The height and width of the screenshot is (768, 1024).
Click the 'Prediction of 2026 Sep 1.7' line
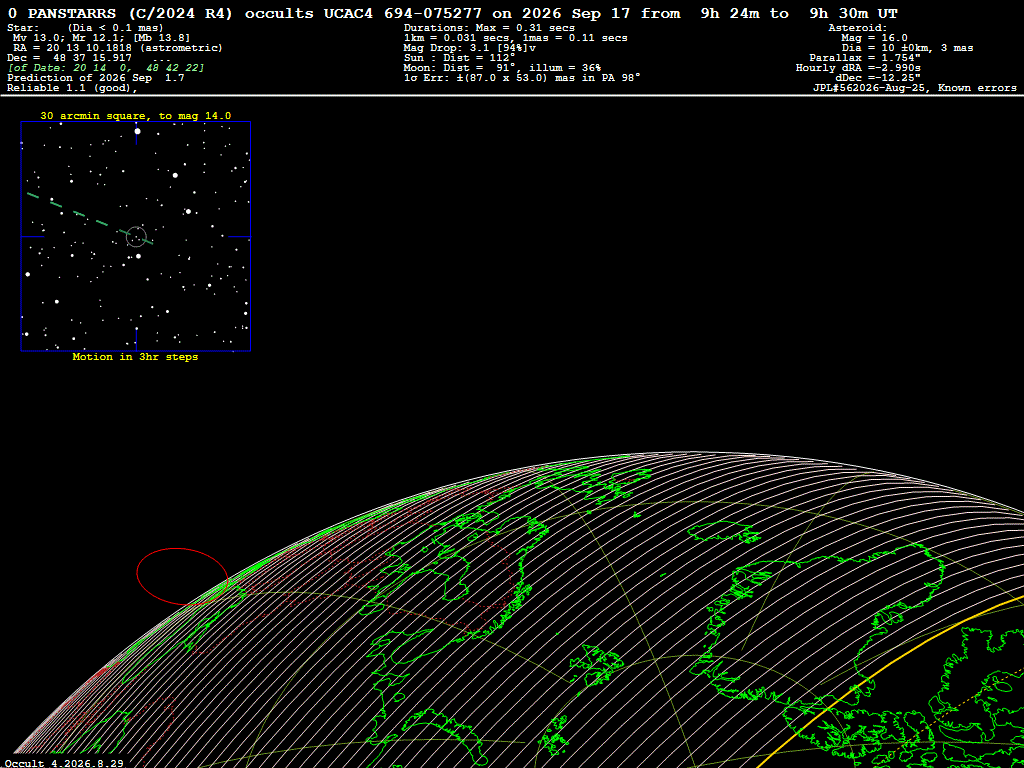click(96, 78)
